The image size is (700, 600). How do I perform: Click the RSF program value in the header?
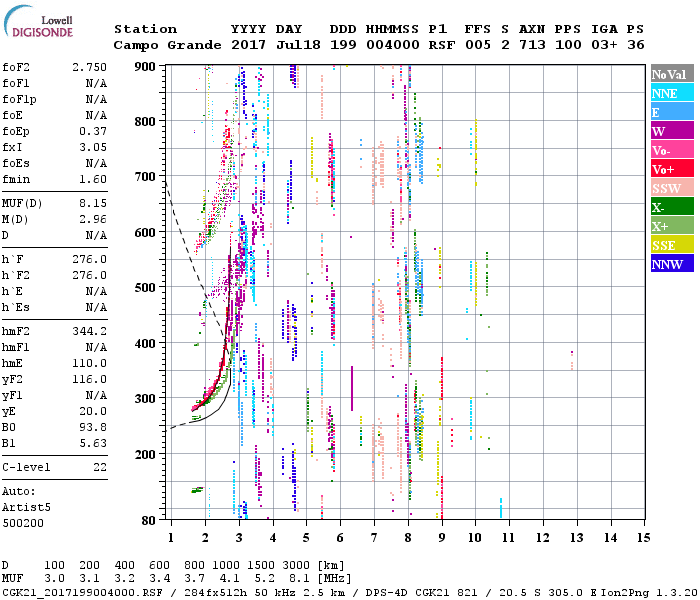click(442, 45)
